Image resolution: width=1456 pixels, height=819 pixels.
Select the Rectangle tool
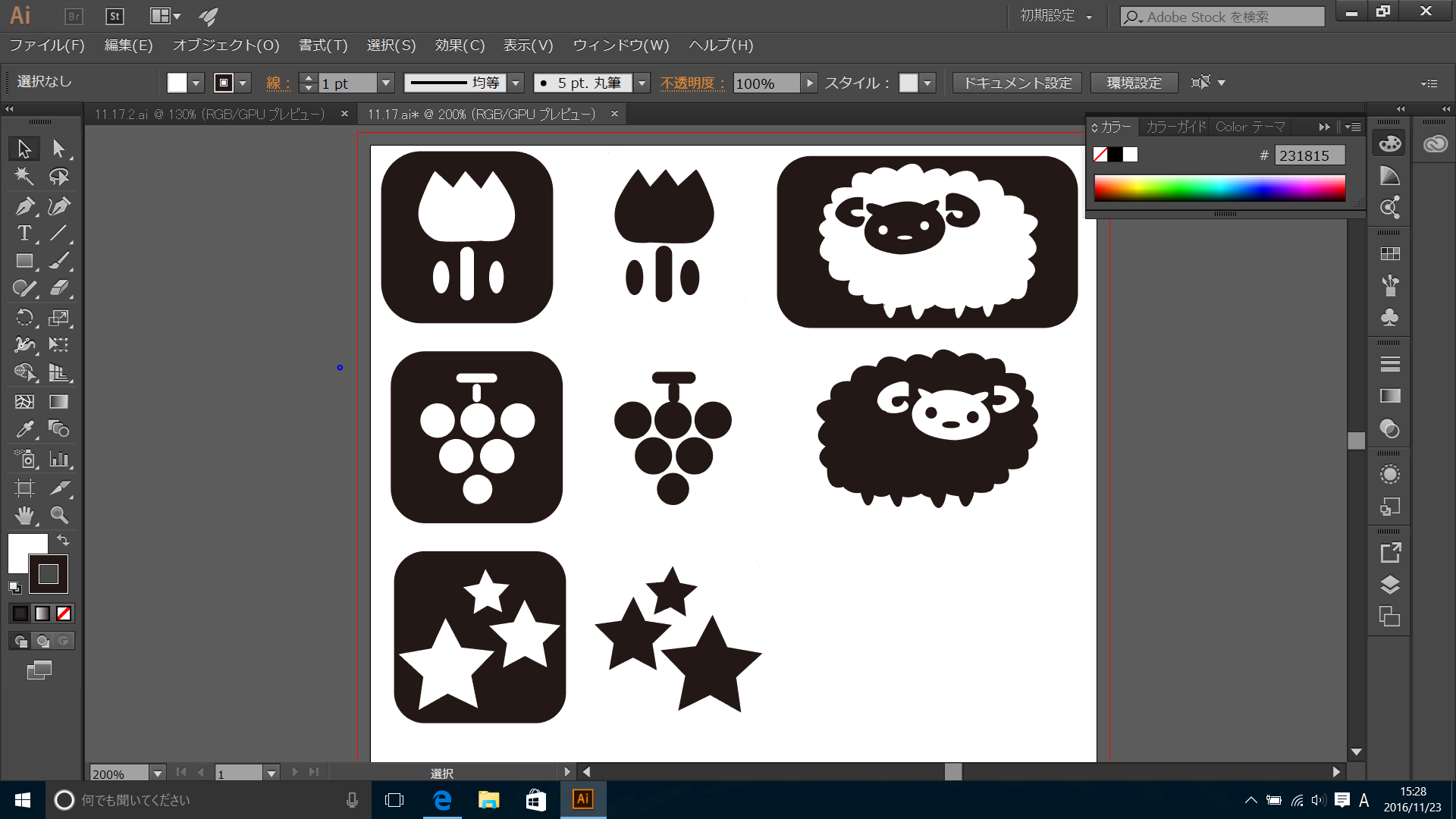pos(24,261)
